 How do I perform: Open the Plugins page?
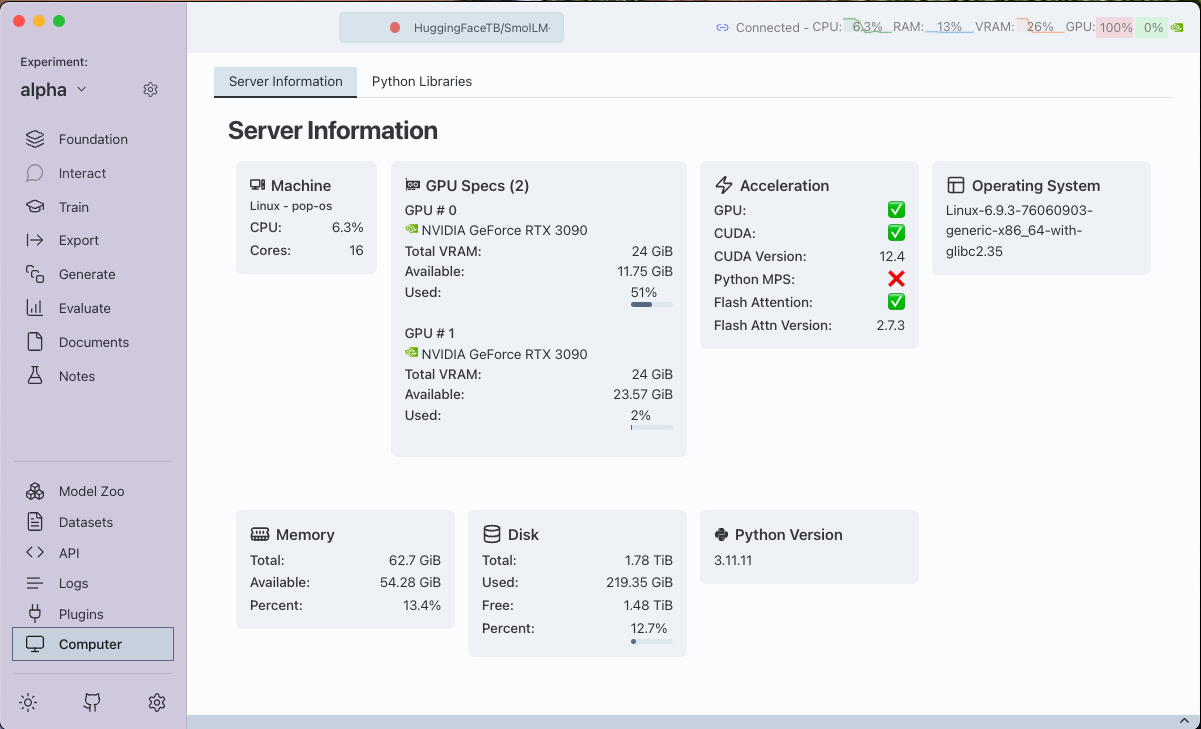[80, 614]
